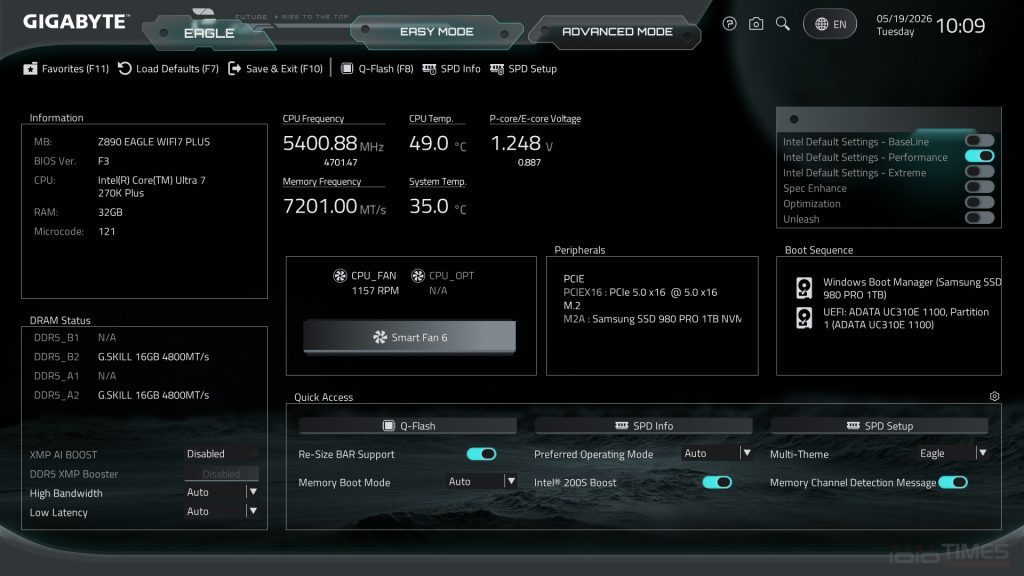This screenshot has width=1024, height=576.
Task: Click the 7201.00 MT/s memory frequency value
Action: (334, 206)
